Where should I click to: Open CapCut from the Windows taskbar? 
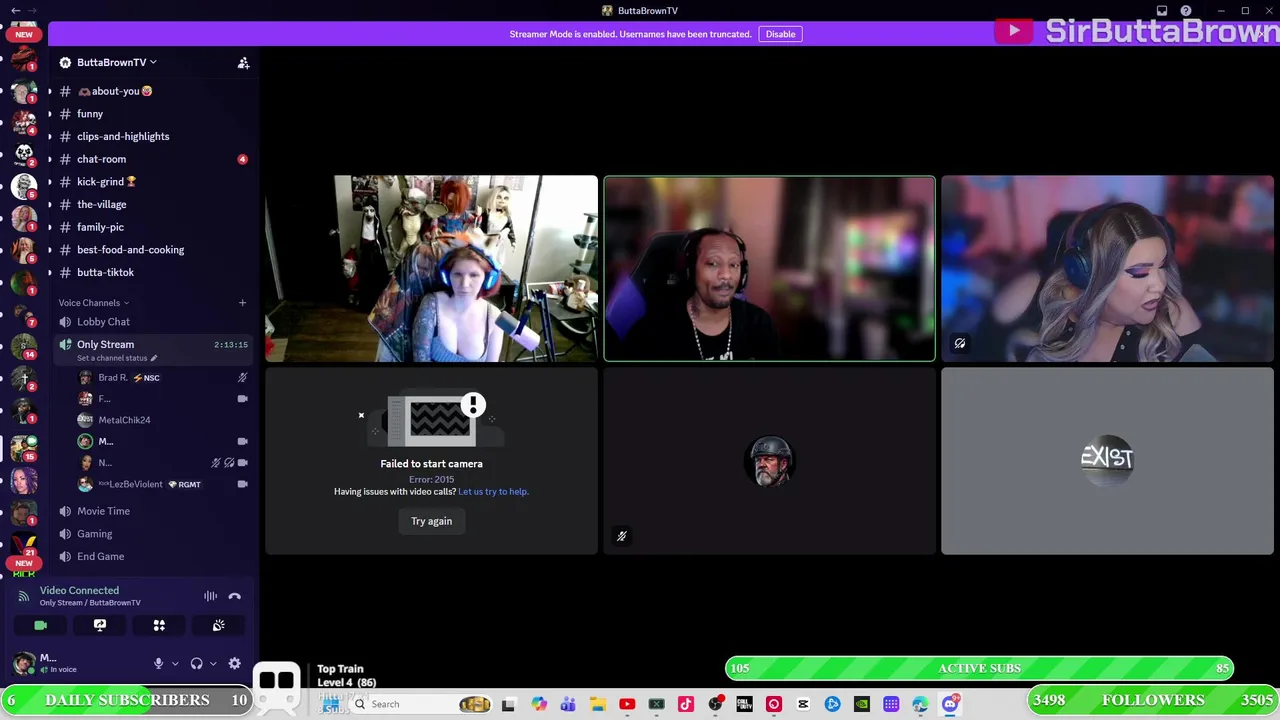pyautogui.click(x=803, y=704)
